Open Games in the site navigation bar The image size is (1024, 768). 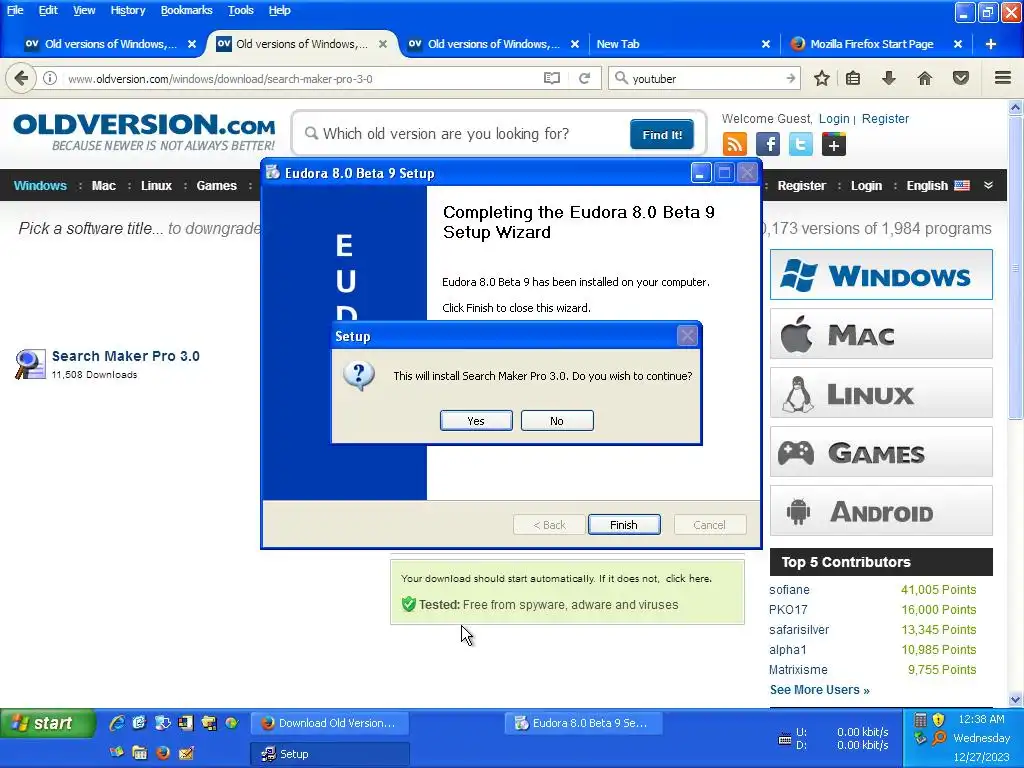(216, 185)
